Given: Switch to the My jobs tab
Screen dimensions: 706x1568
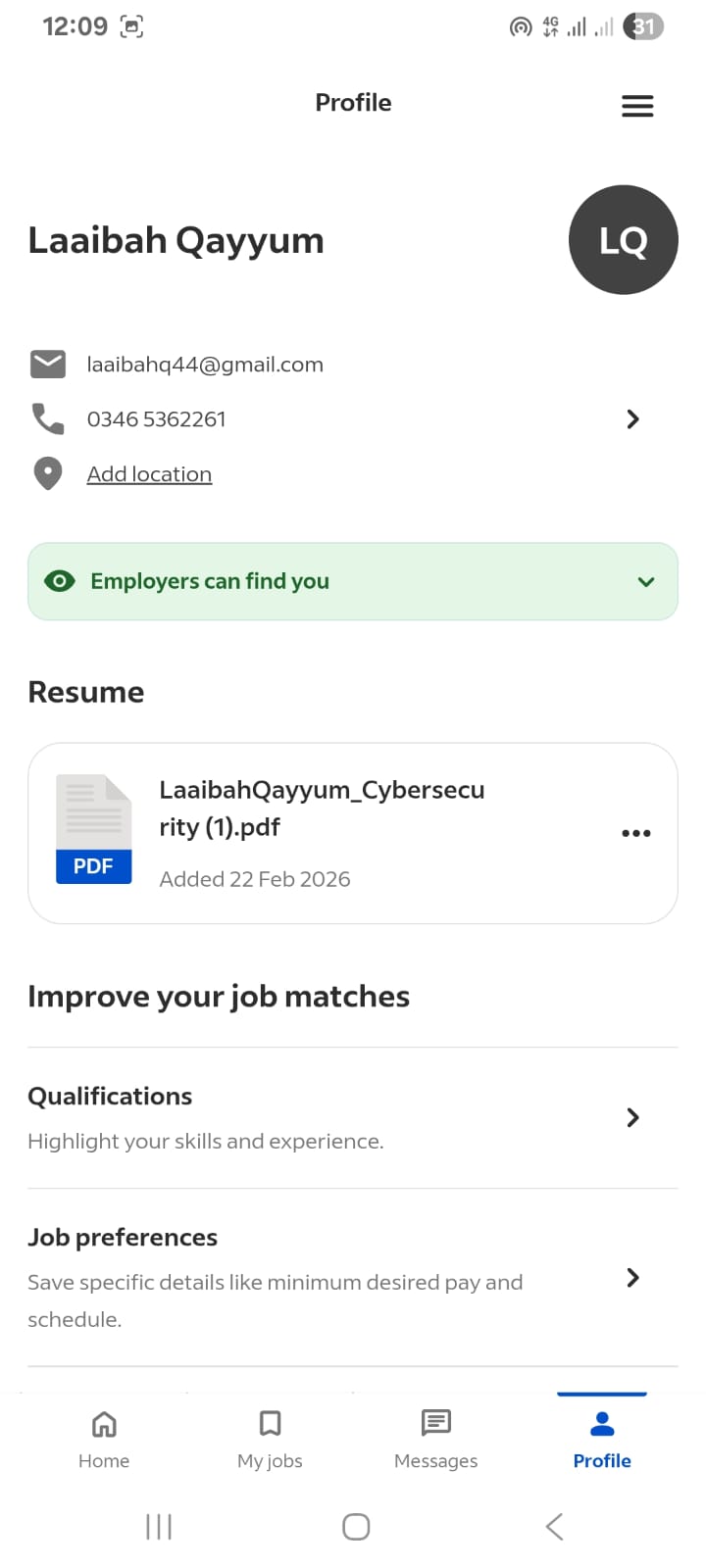Looking at the screenshot, I should [270, 1439].
